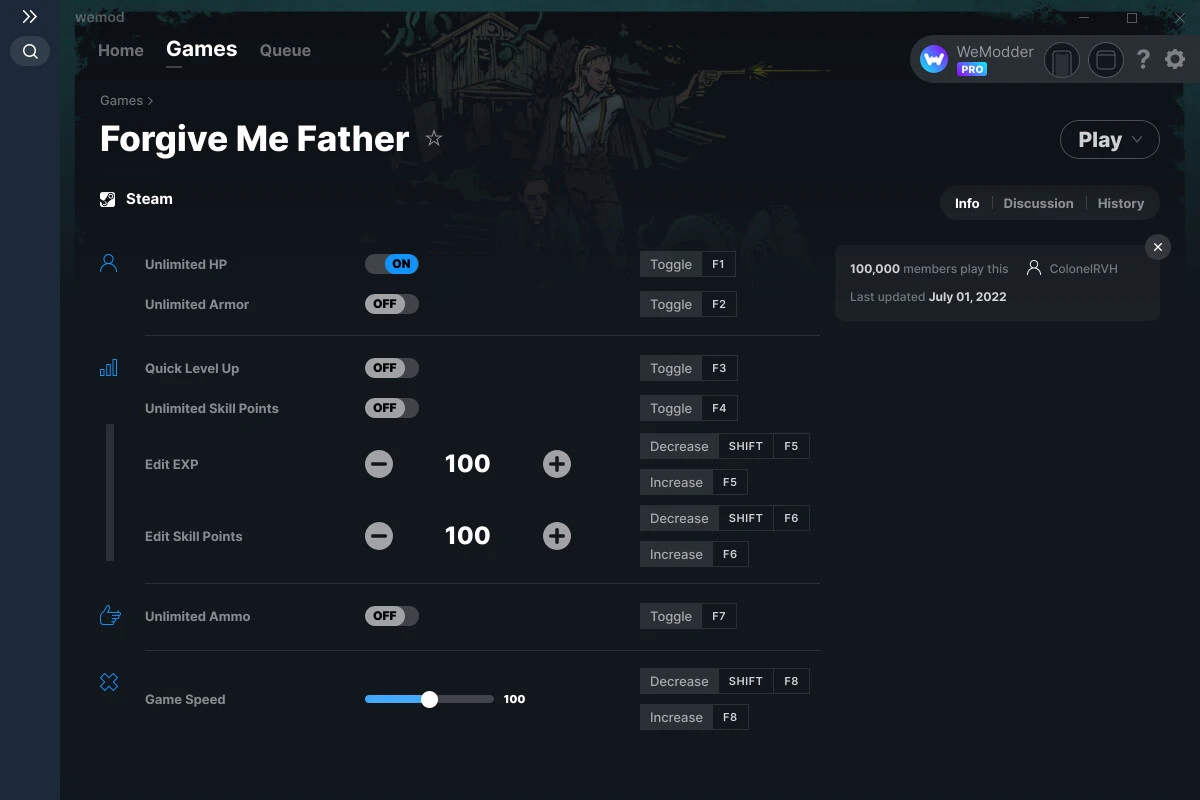Click the plus stepper on Edit Skill Points
Viewport: 1200px width, 800px height.
pyautogui.click(x=556, y=535)
